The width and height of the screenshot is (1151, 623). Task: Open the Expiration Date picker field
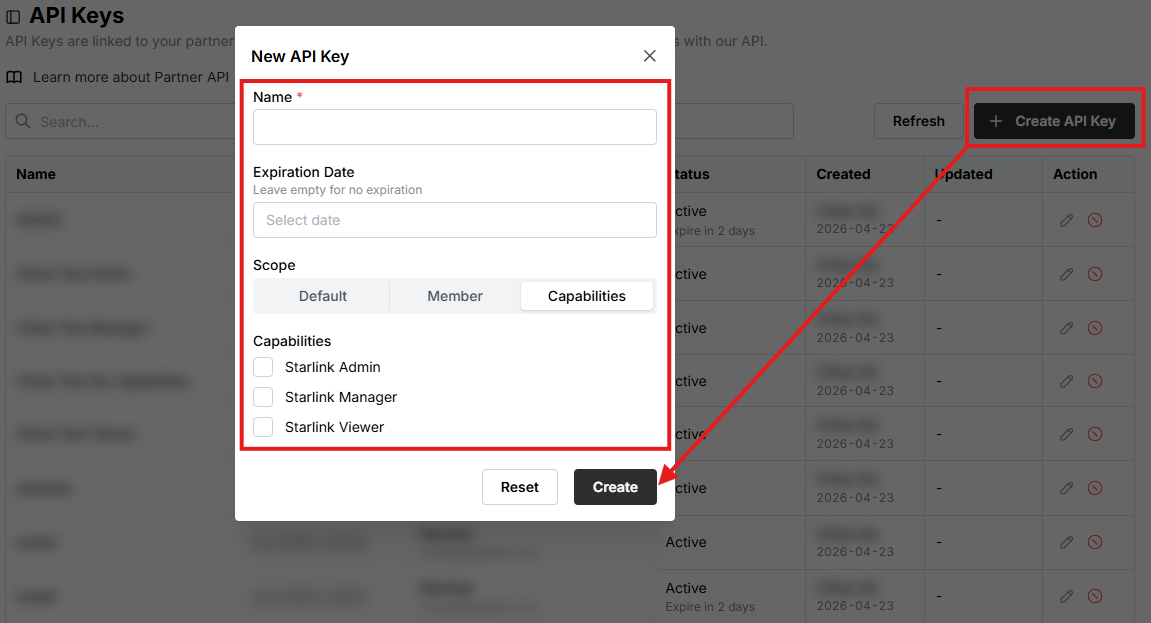pos(454,220)
